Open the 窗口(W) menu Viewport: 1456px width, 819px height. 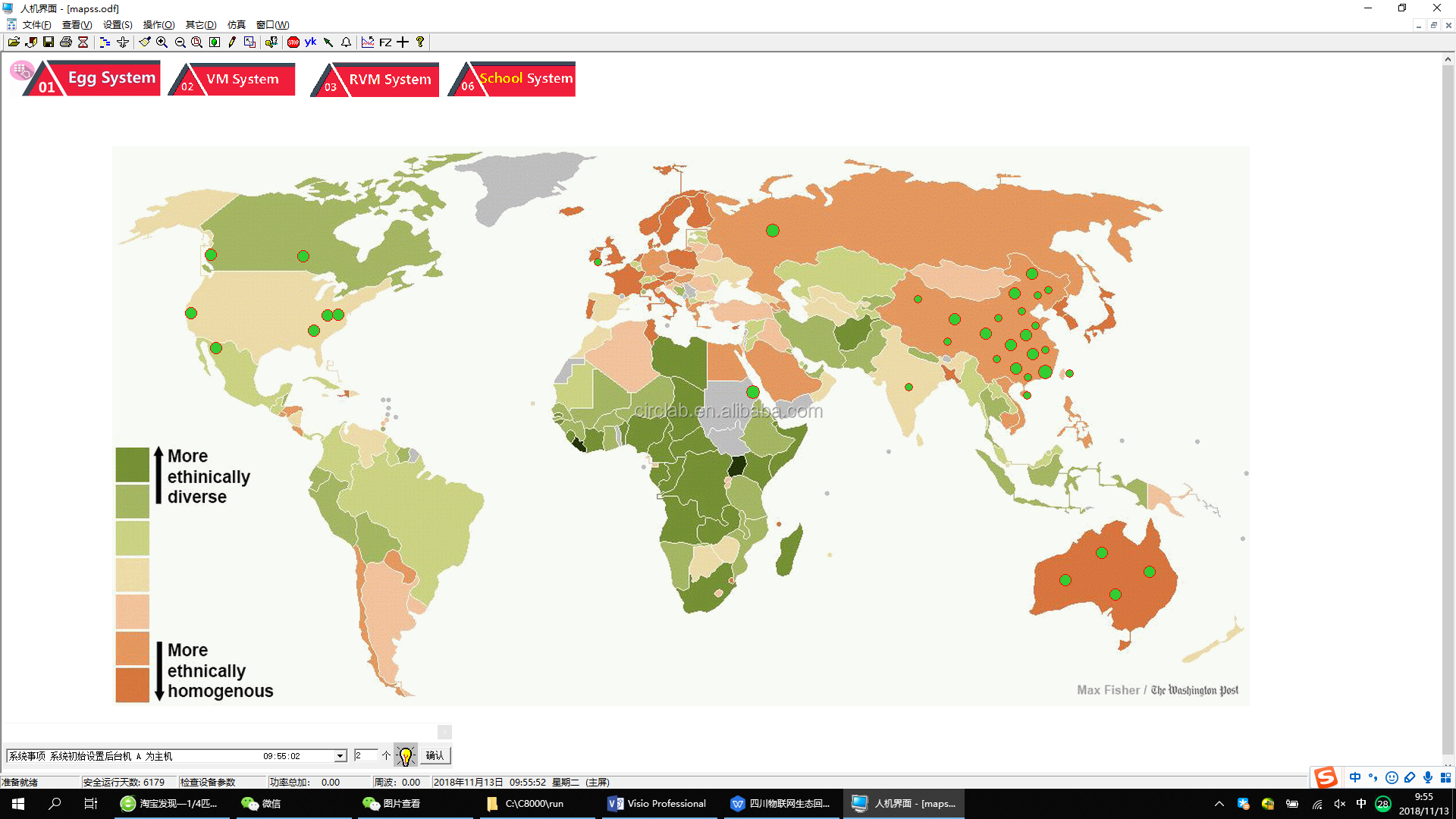[272, 25]
